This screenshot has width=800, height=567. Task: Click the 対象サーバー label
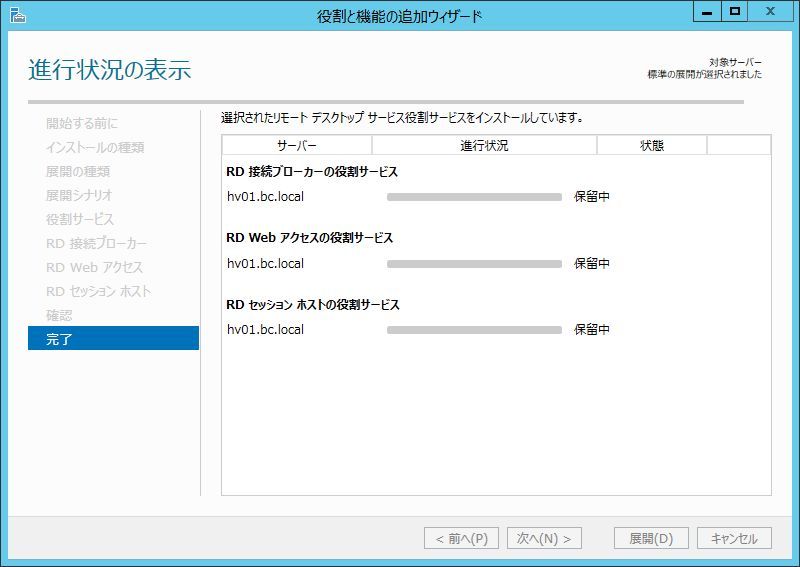coord(735,62)
